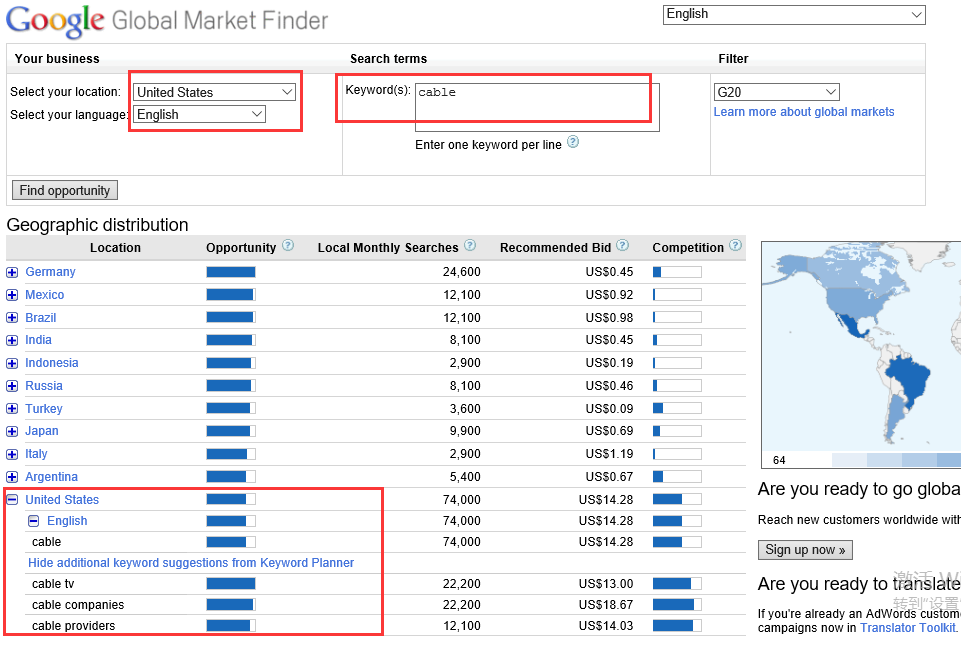Collapse the English language sub-row
Screen dimensions: 966x646
click(x=34, y=521)
